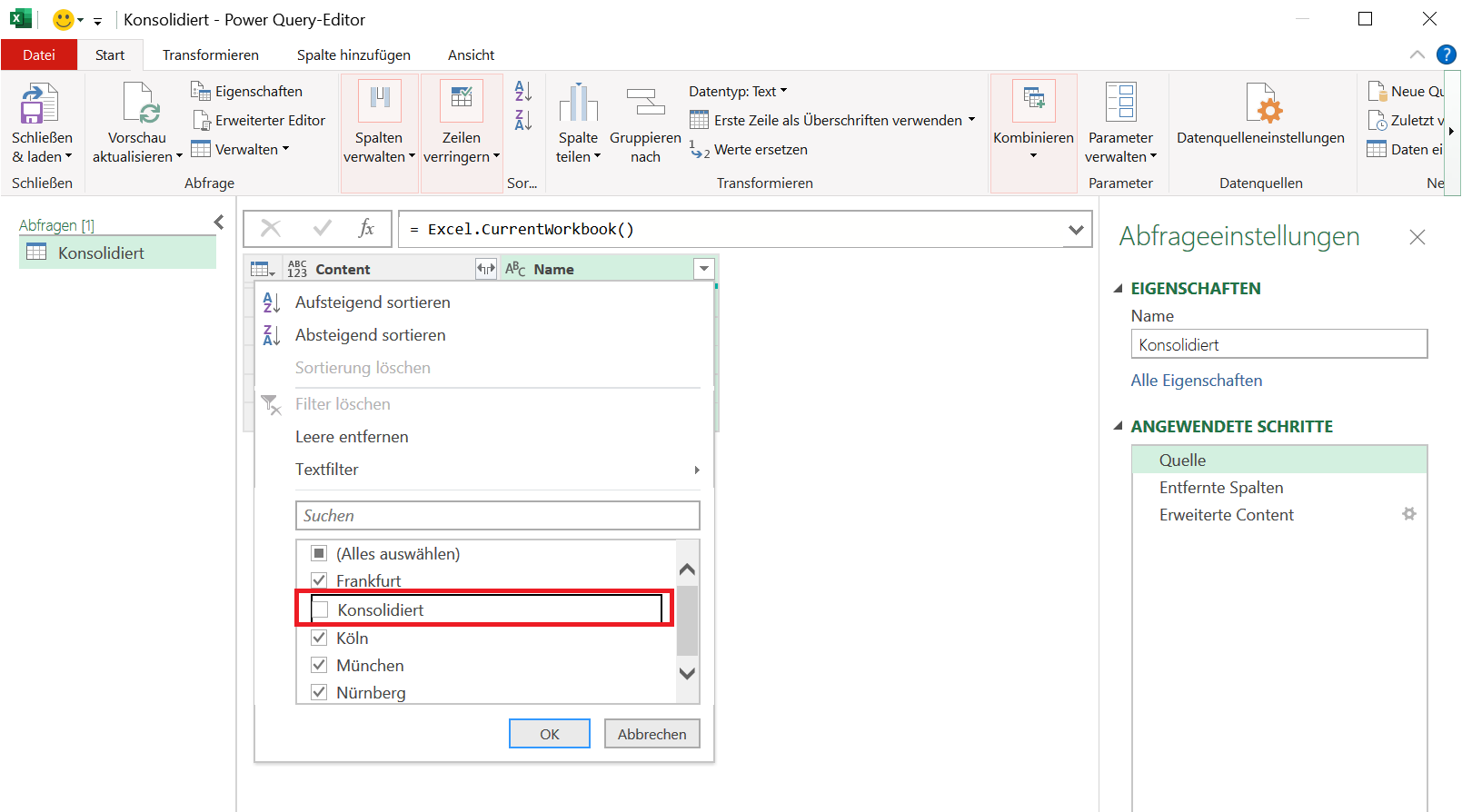Click the filter list scrollbar up arrow
This screenshot has width=1462, height=812.
pos(688,569)
